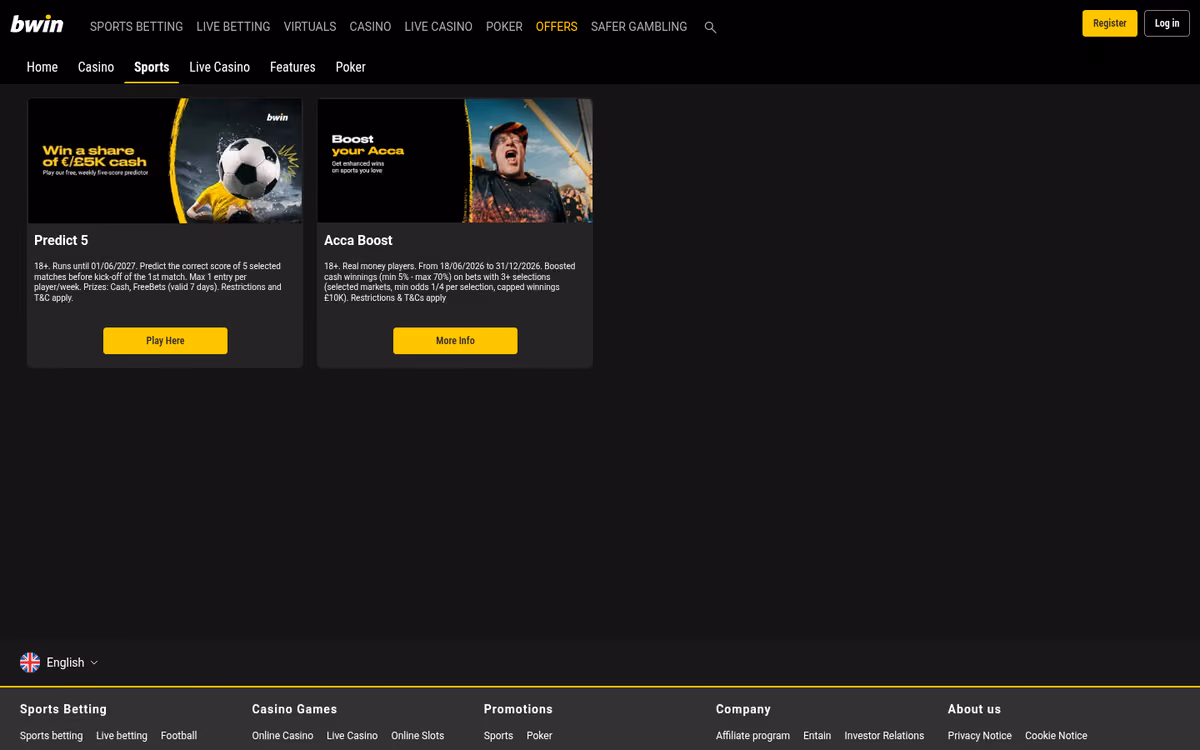Image resolution: width=1200 pixels, height=750 pixels.
Task: Click Play Here on Predict 5
Action: [x=165, y=341]
